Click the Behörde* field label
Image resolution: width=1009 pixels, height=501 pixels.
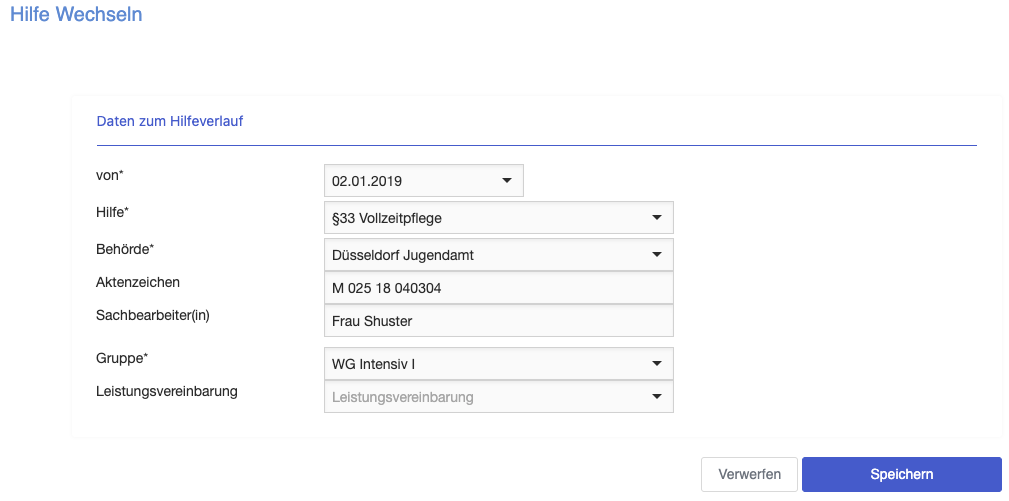[125, 250]
